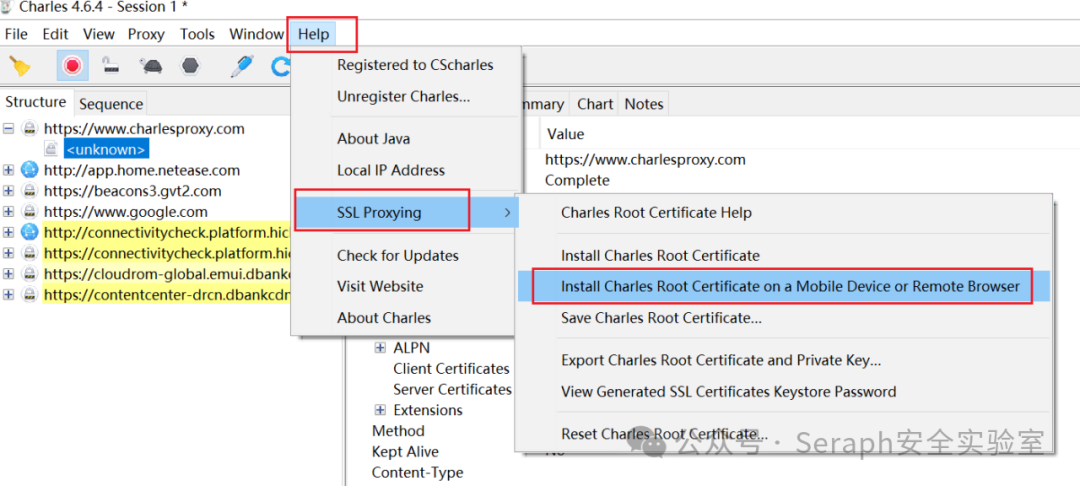Click lock icon beside www.google.com
The image size is (1080, 486).
[x=30, y=211]
